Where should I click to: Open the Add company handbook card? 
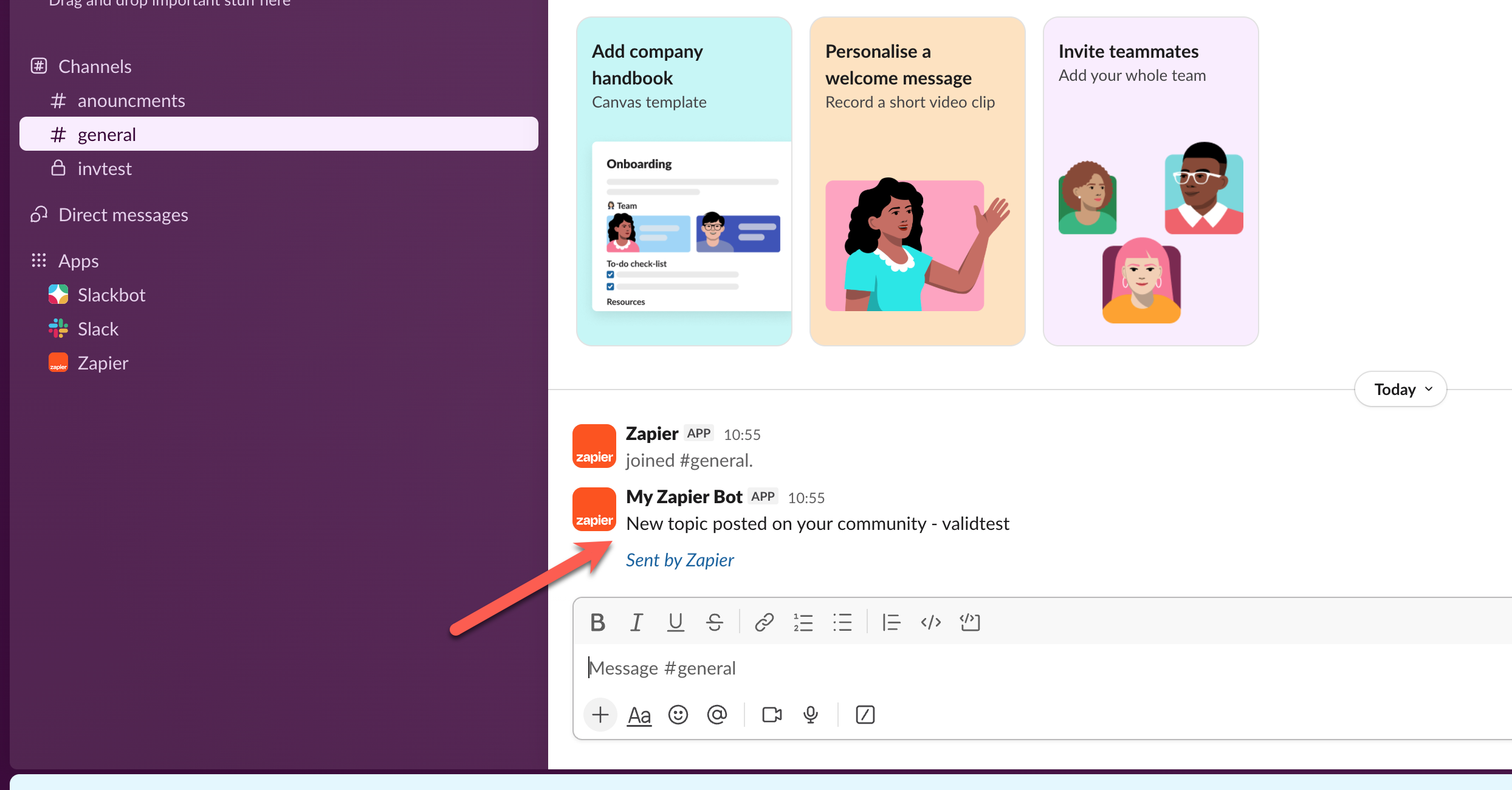(x=684, y=181)
